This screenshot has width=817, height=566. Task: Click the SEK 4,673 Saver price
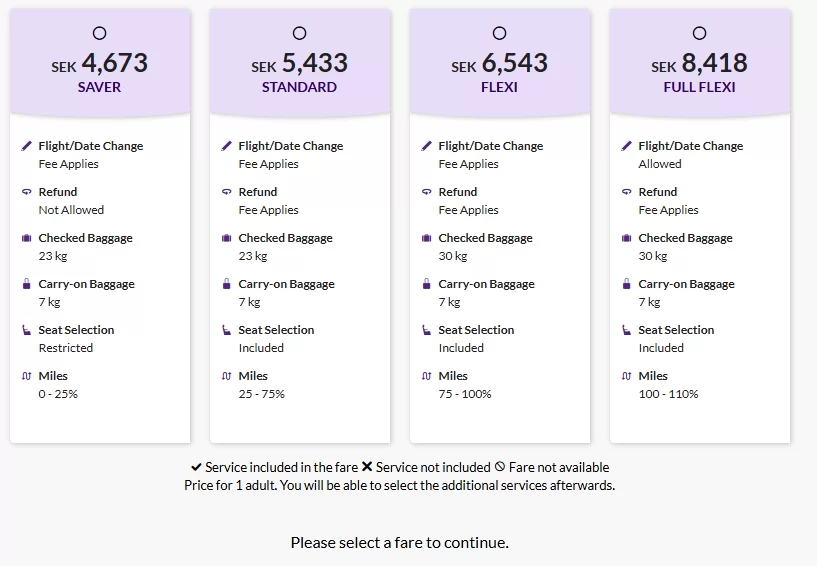pos(100,63)
